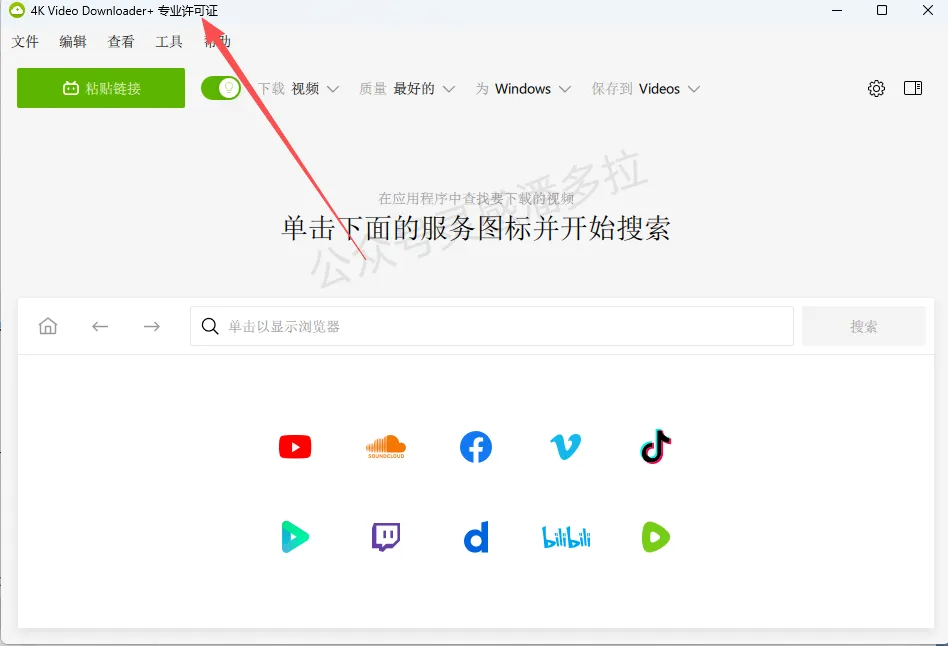Open the Rumble green play icon
The height and width of the screenshot is (646, 948).
656,537
